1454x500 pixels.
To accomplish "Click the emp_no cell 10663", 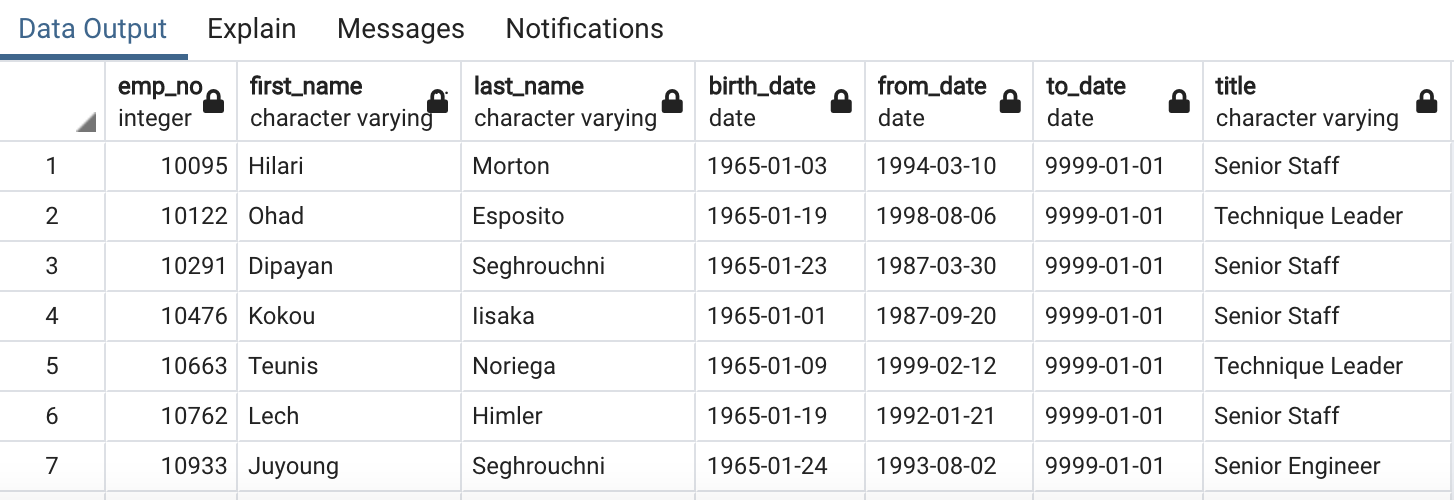I will pyautogui.click(x=194, y=366).
